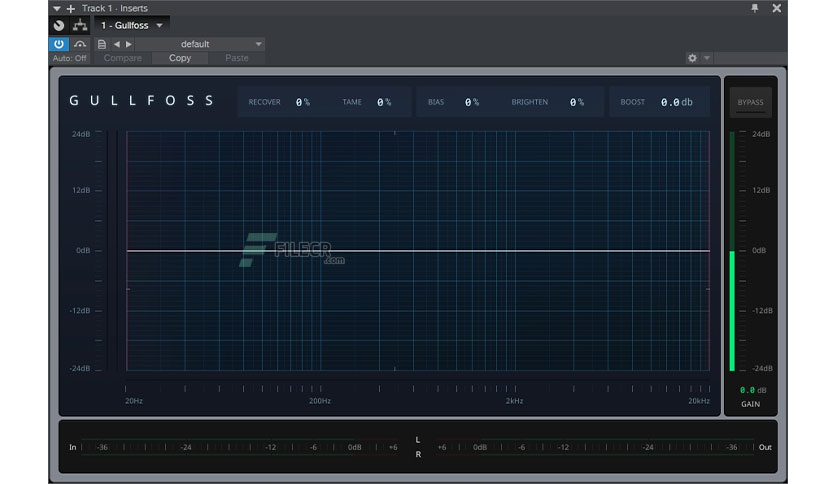
Task: Go to the previous preset arrow
Action: click(116, 44)
